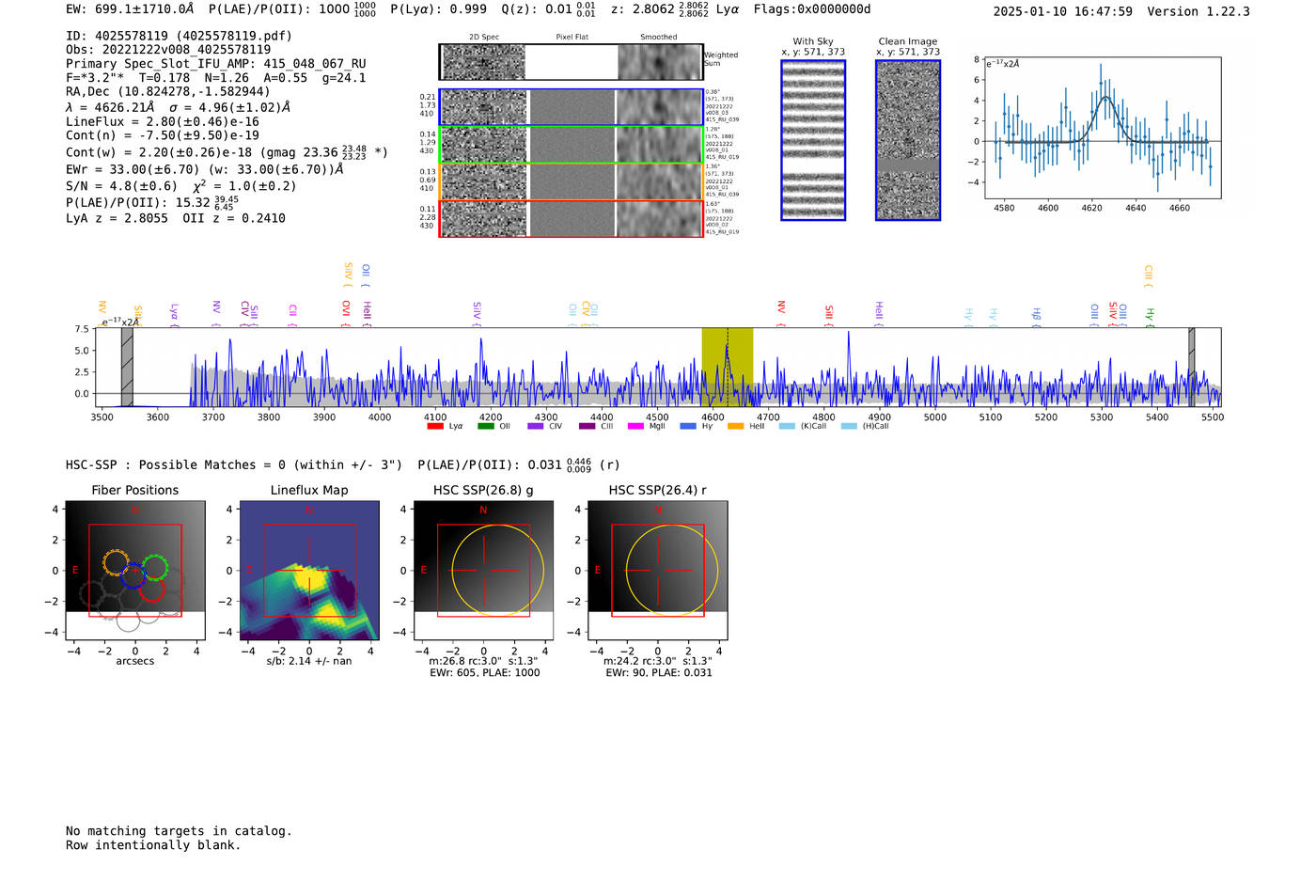Select the blue-bordered fiber spectrum row
The image size is (1316, 896).
572,107
